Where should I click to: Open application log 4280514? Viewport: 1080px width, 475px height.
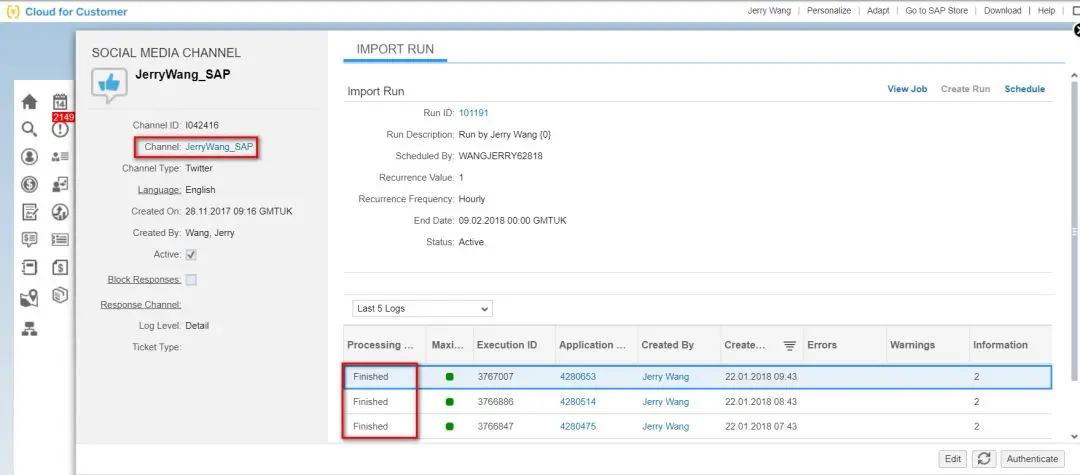pyautogui.click(x=578, y=401)
